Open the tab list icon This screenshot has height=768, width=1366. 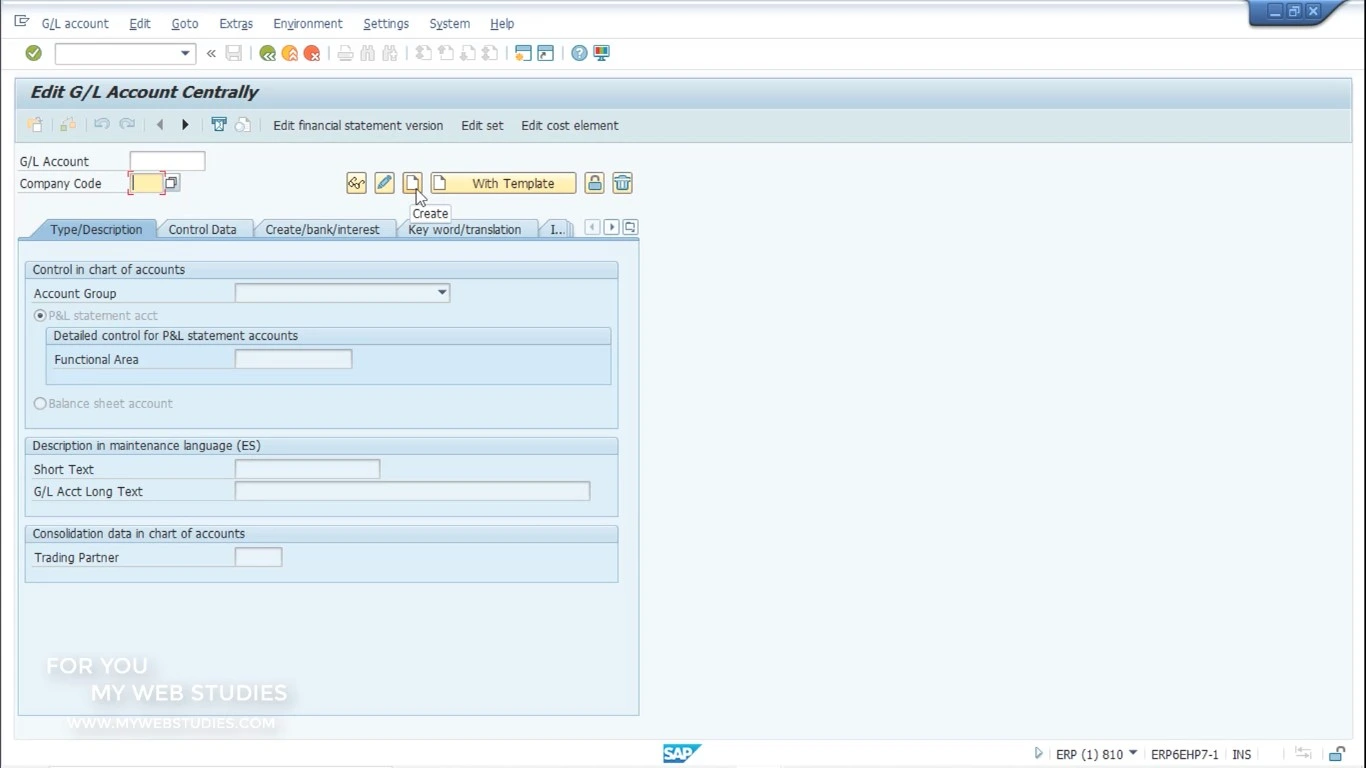630,228
